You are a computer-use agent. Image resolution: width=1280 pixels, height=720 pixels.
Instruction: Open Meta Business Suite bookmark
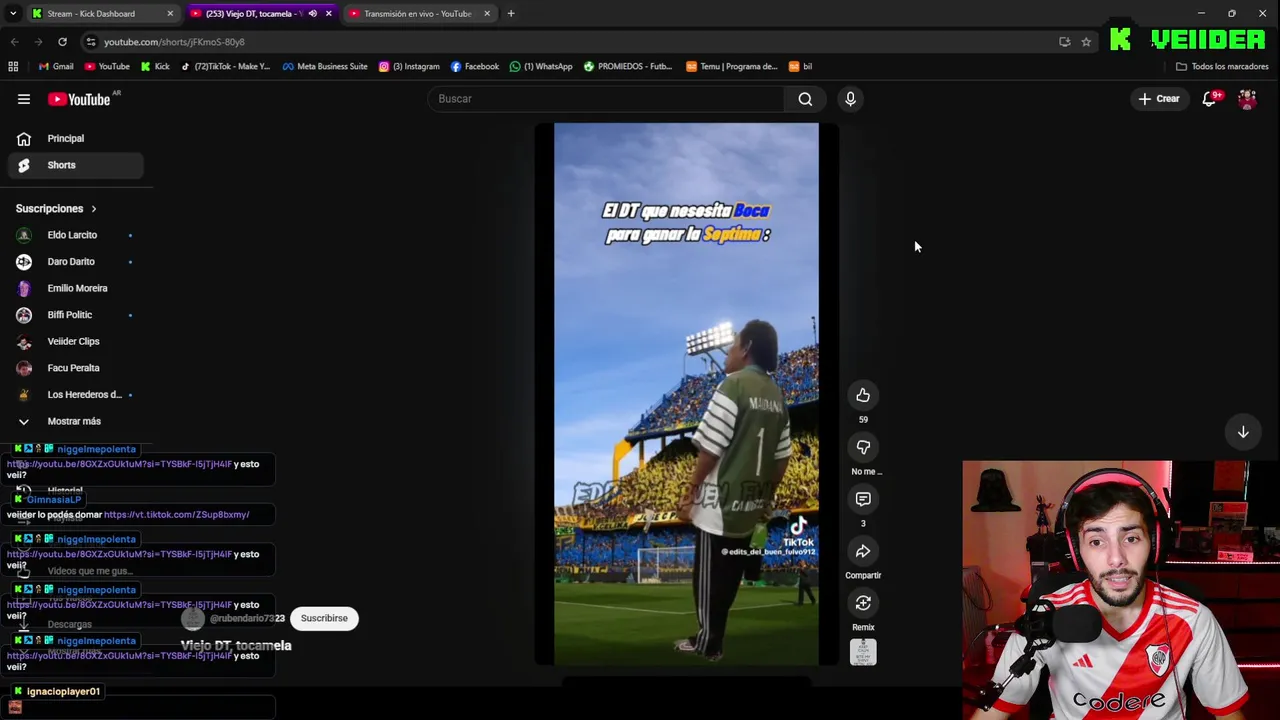325,67
